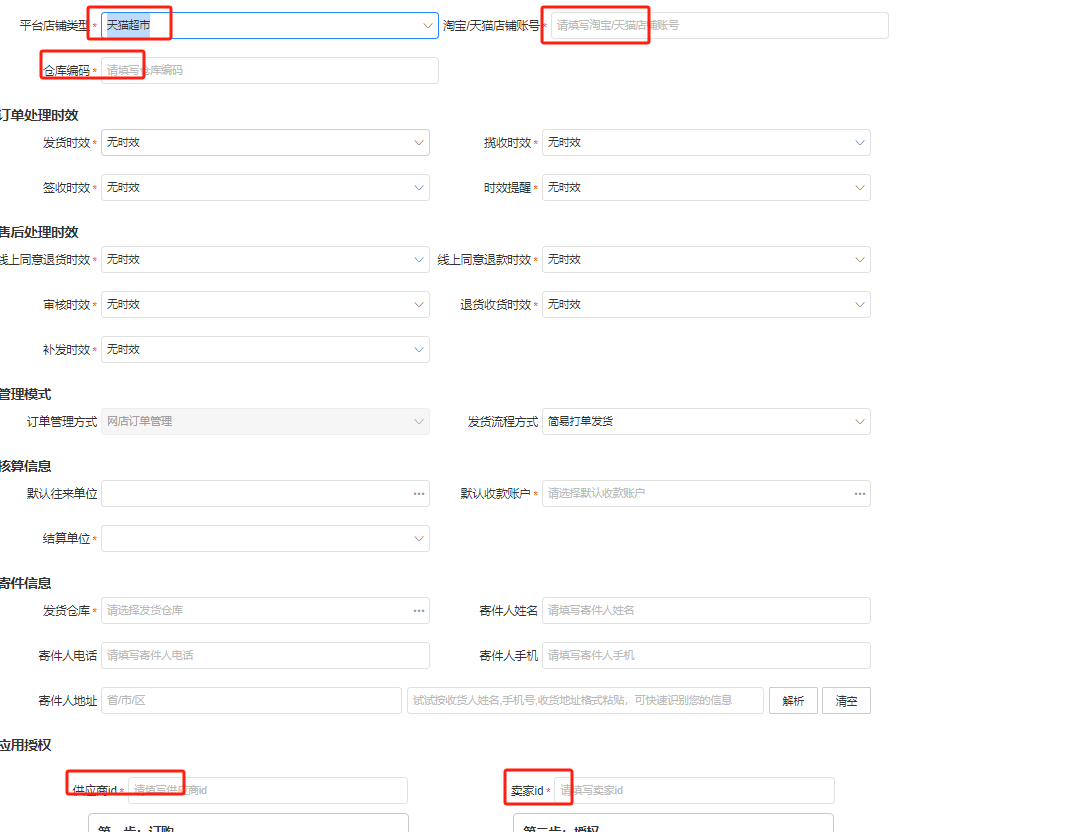Focus the 寄件人电话 input field
Image resolution: width=1090 pixels, height=832 pixels.
pyautogui.click(x=266, y=655)
